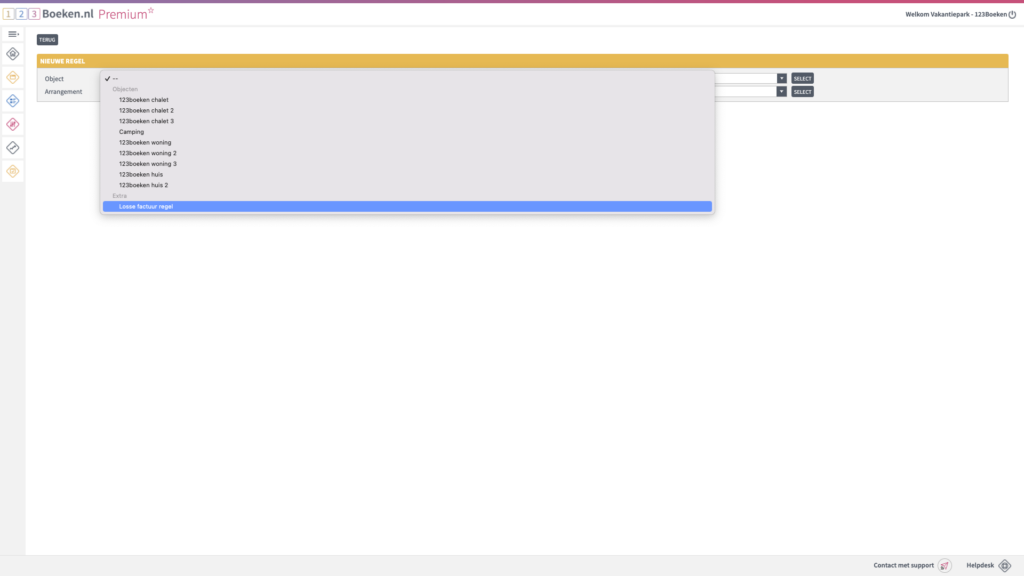
Task: Open the blue list diamond sidebar icon
Action: coord(13,101)
